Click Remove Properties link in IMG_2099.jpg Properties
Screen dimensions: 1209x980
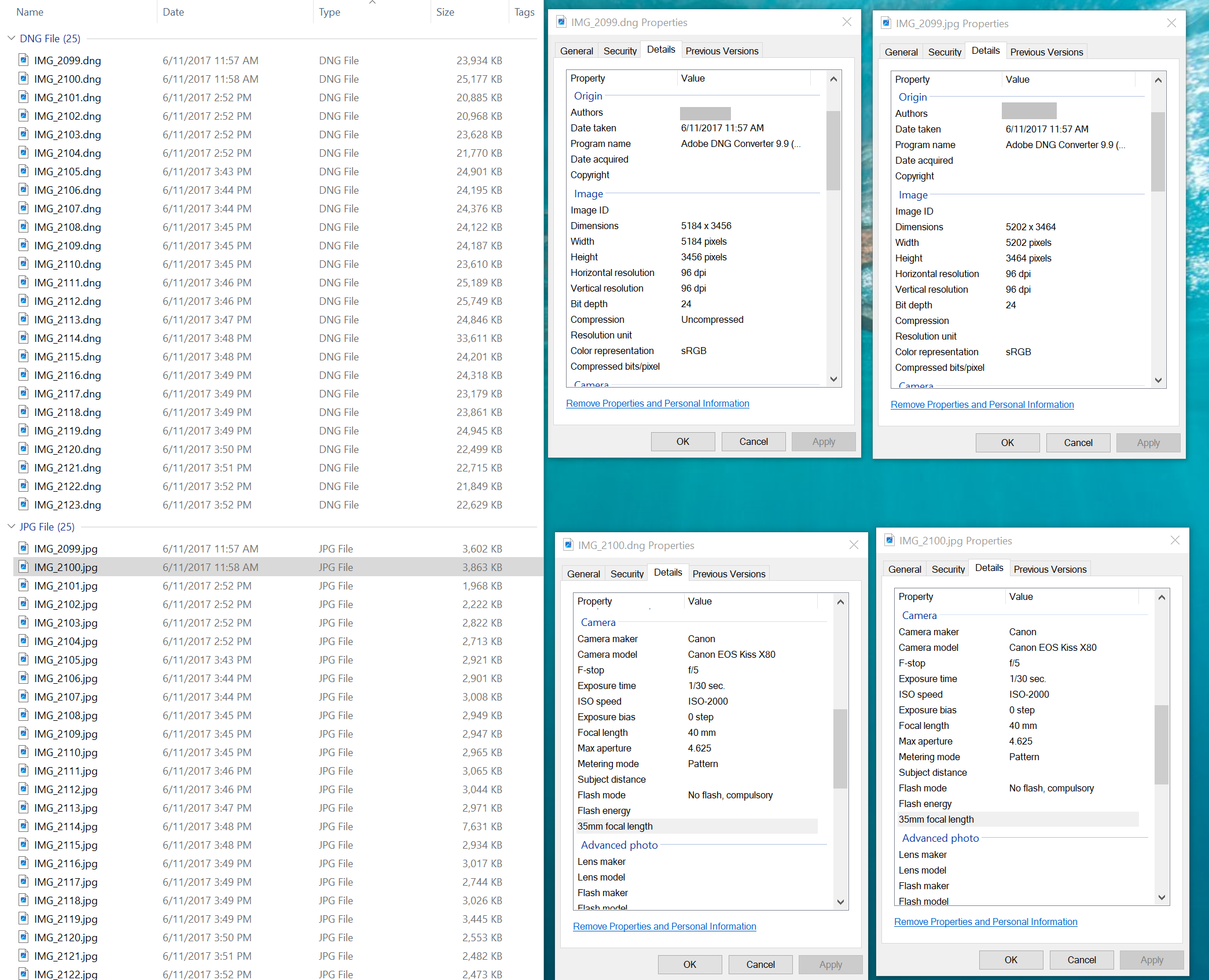tap(982, 404)
